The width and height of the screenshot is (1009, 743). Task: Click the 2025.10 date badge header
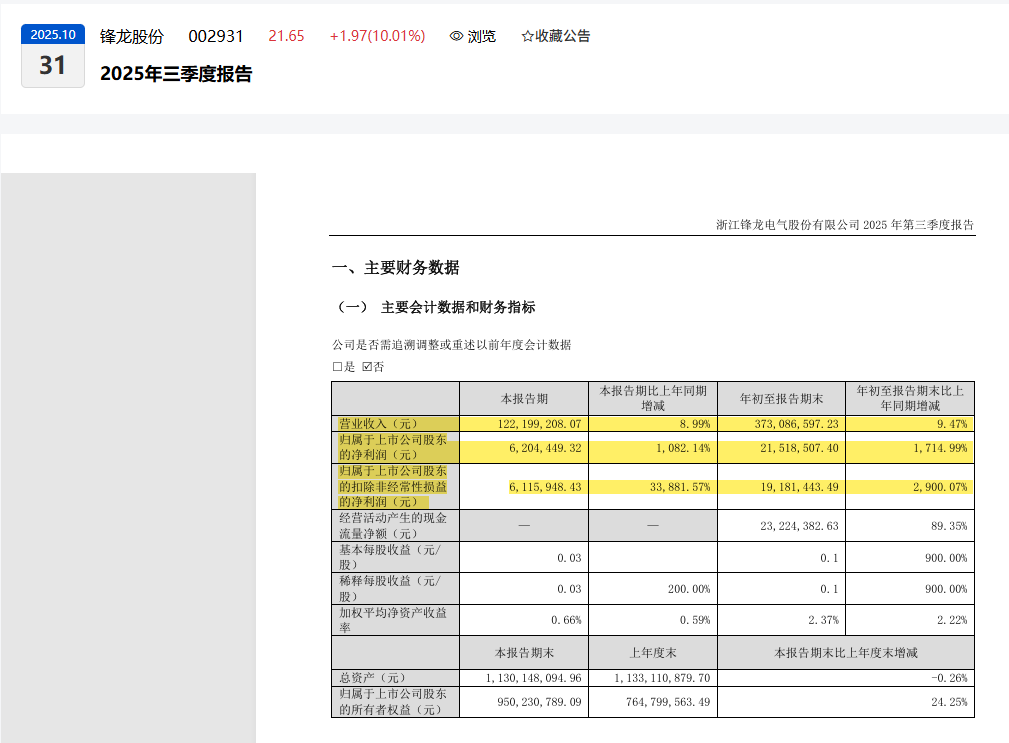(x=53, y=34)
